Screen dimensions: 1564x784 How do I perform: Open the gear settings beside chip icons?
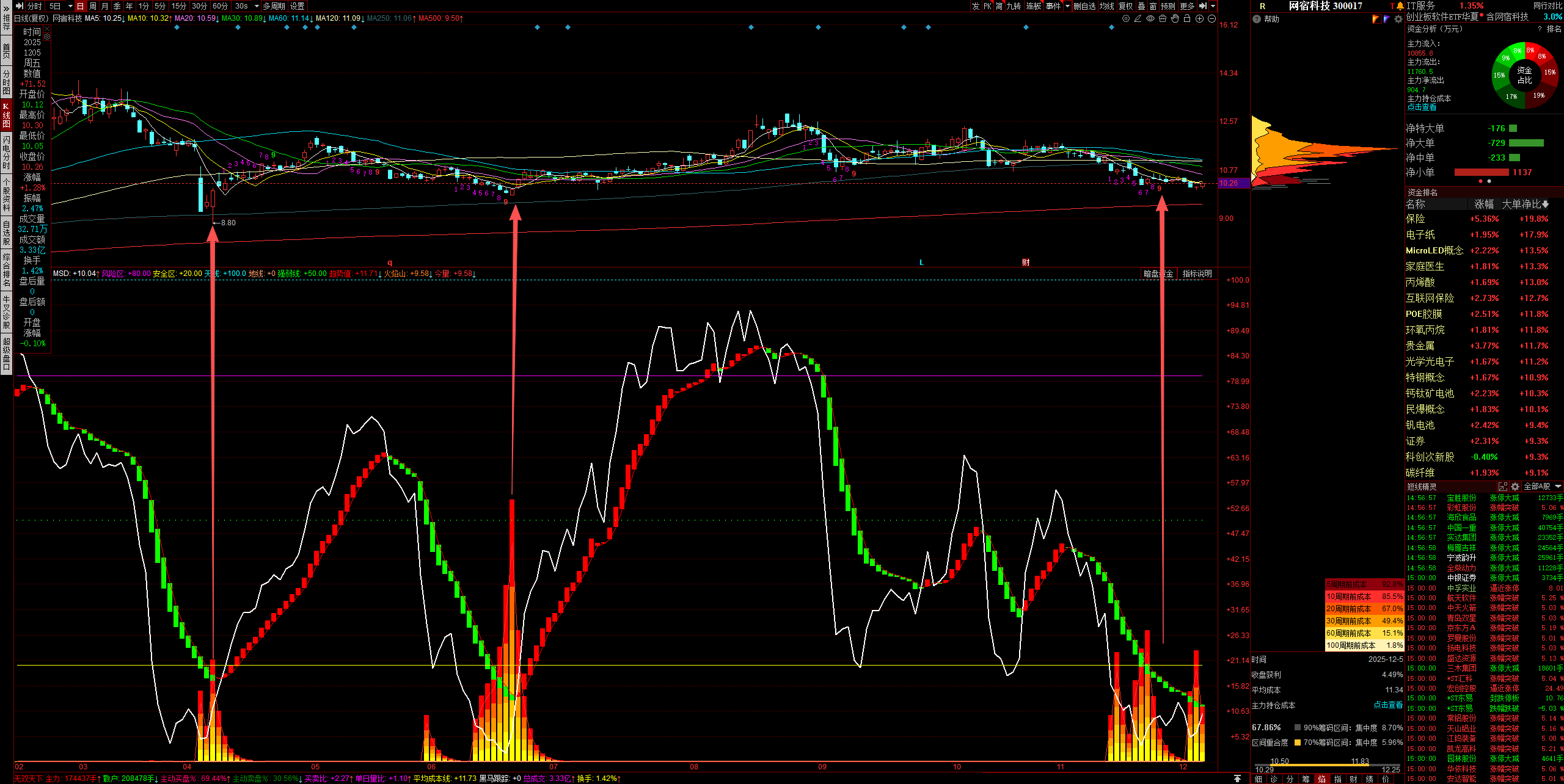(x=1398, y=19)
